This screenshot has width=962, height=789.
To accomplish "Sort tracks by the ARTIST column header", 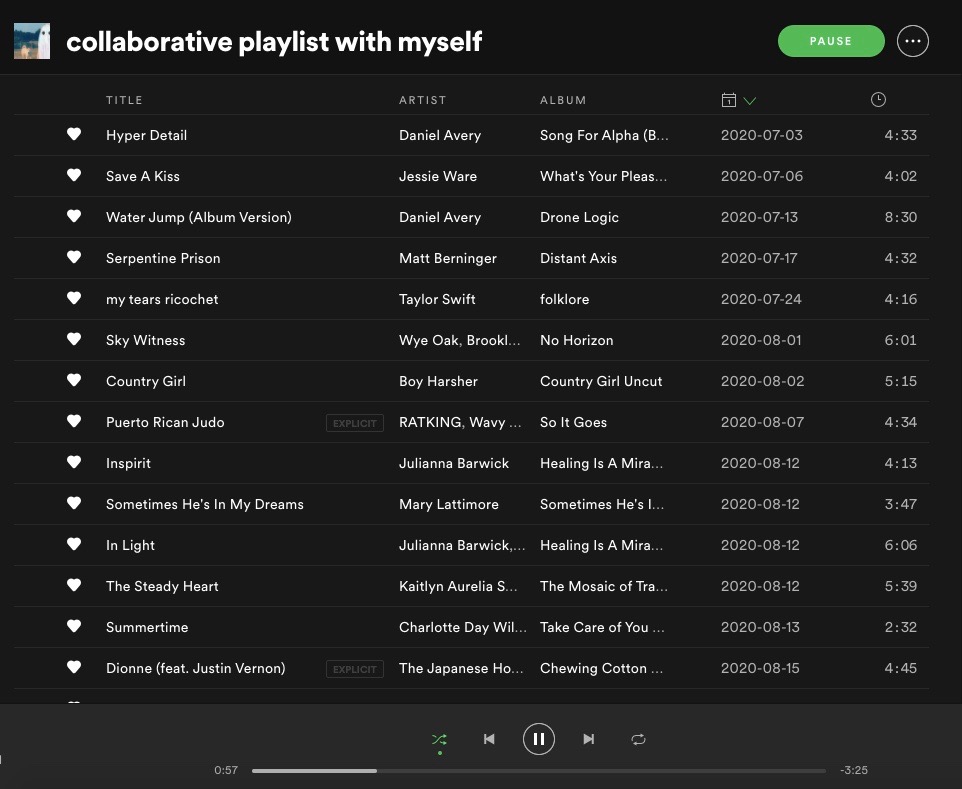I will (x=422, y=100).
